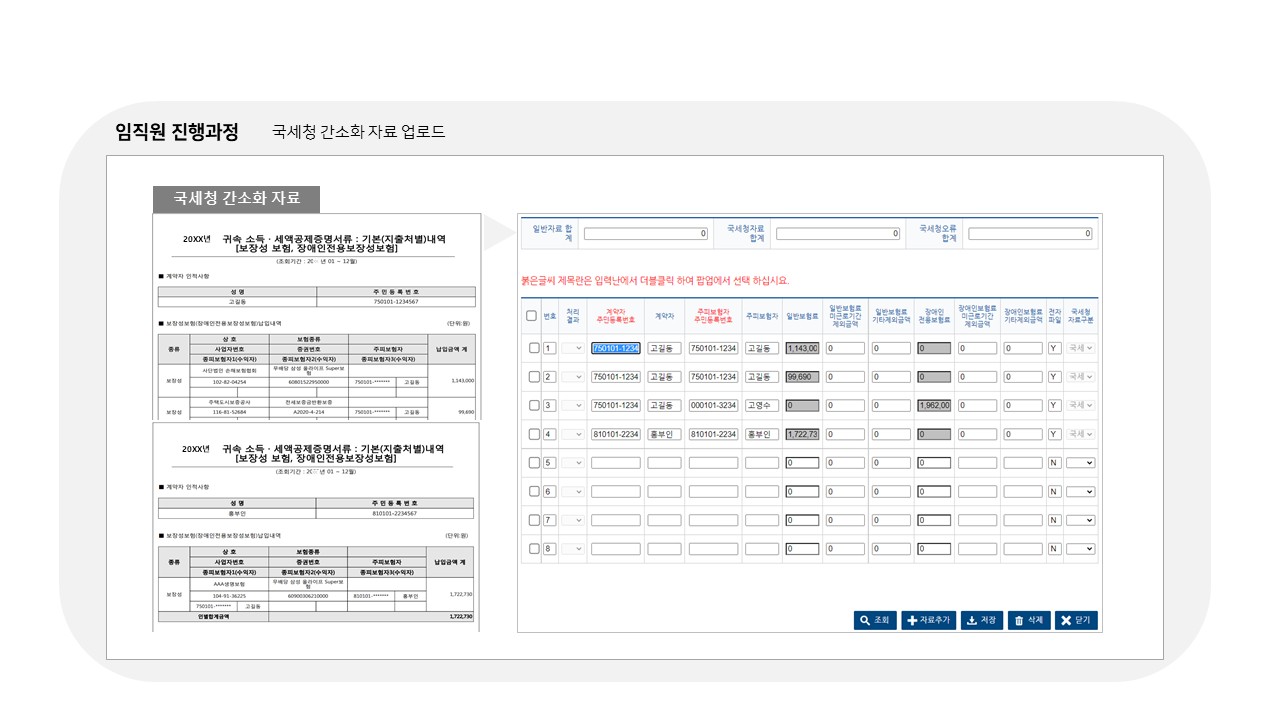Check the checkbox on row 3
The height and width of the screenshot is (720, 1280).
[531, 404]
